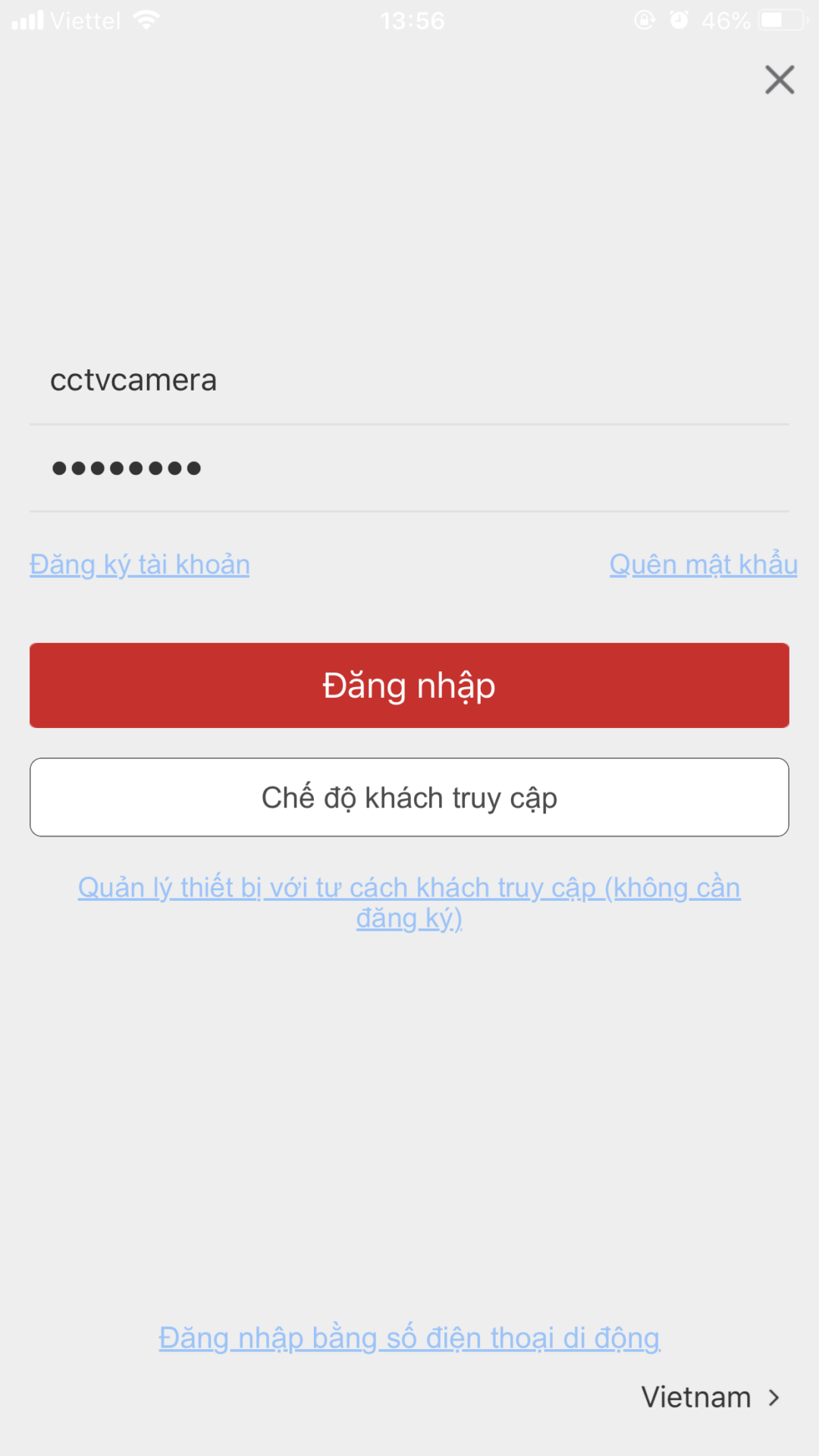Tap the battery icon in status bar

pos(784,20)
